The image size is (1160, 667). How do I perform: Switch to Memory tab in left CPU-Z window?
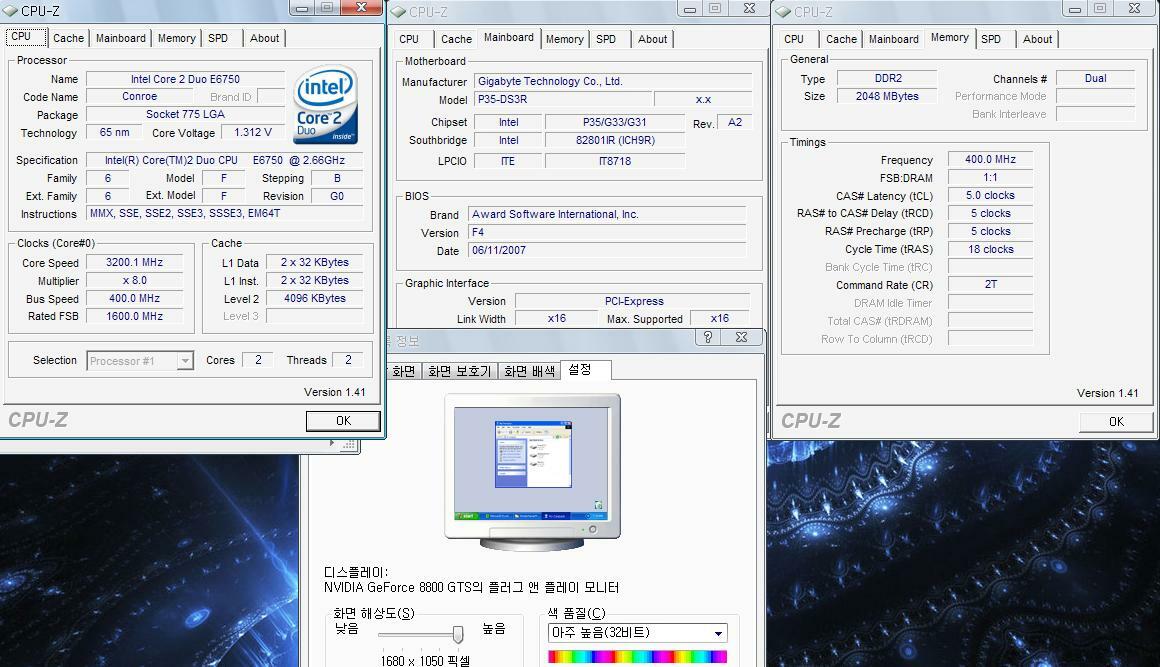177,38
